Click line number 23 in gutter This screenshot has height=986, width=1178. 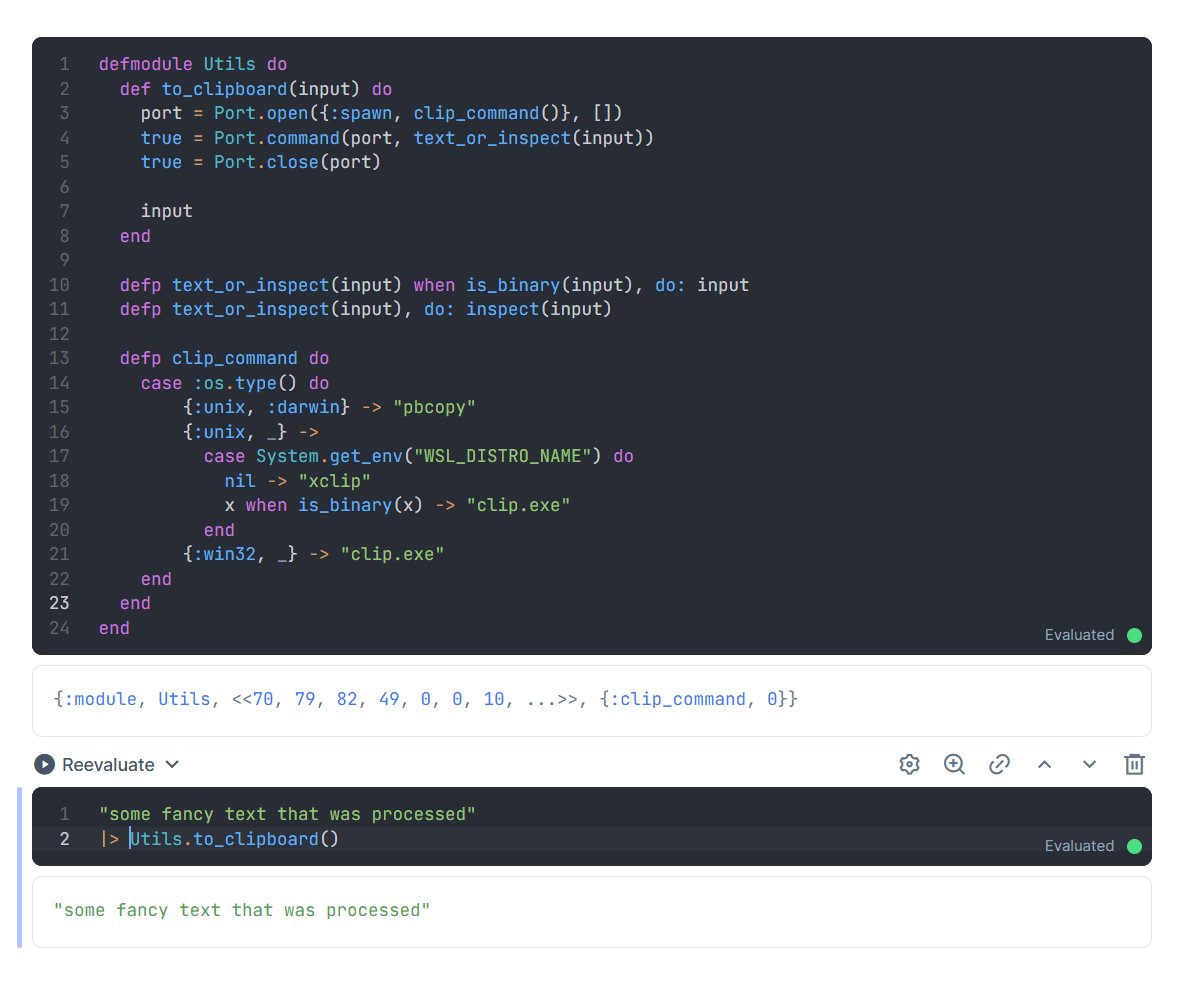tap(59, 603)
